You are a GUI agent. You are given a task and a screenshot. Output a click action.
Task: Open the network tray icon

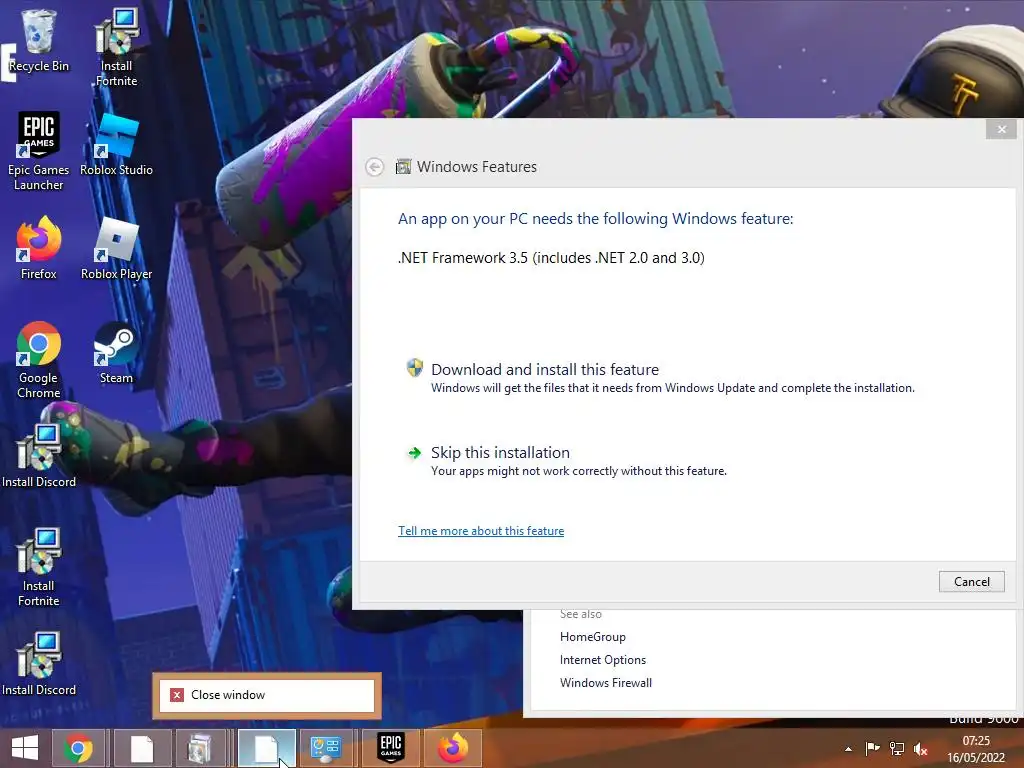(x=897, y=749)
